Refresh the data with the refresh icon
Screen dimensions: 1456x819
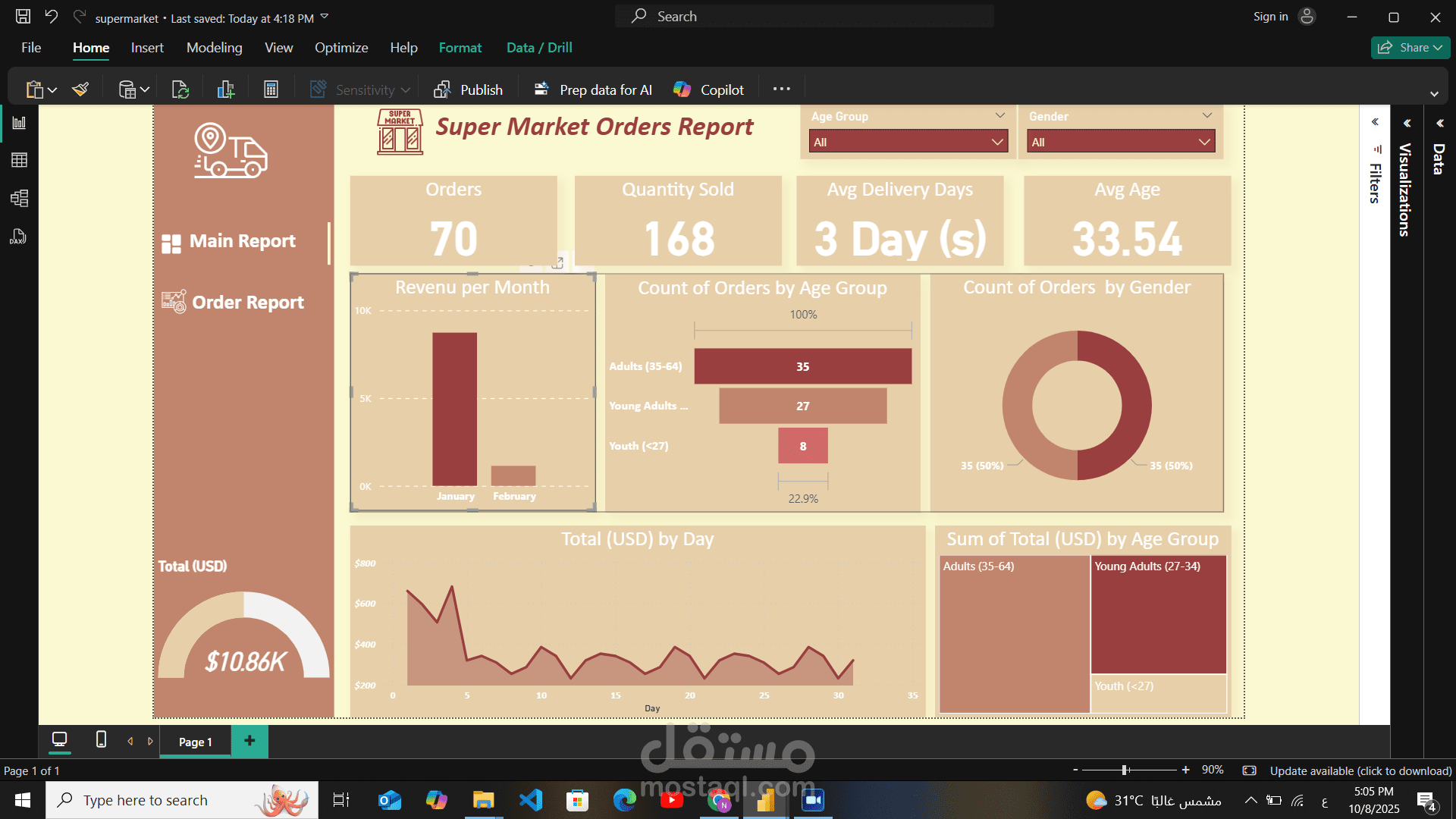[x=180, y=89]
